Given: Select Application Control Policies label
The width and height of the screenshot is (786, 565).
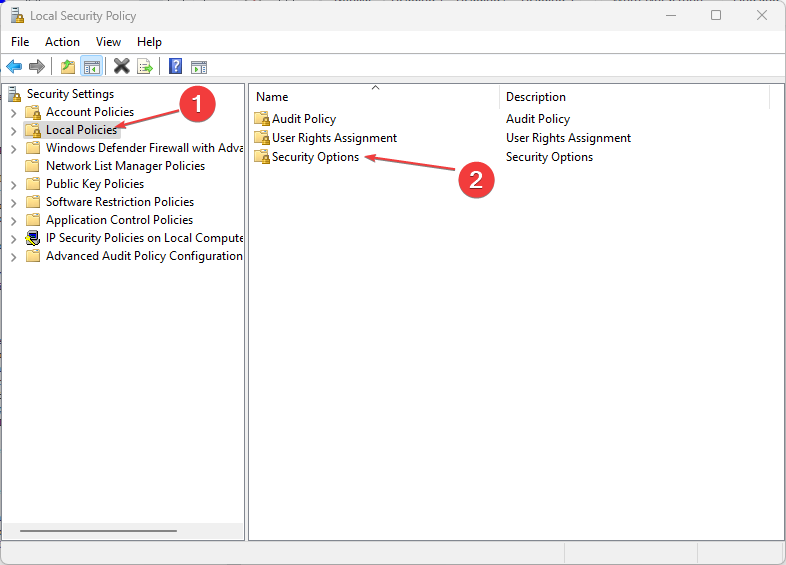Looking at the screenshot, I should 119,220.
